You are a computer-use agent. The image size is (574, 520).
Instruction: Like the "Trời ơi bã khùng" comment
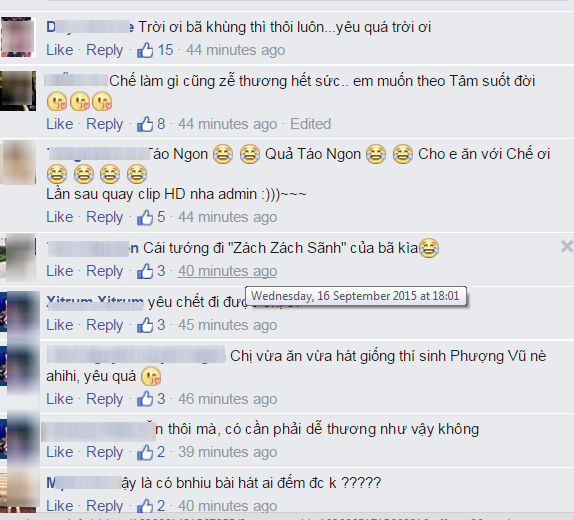click(x=60, y=50)
